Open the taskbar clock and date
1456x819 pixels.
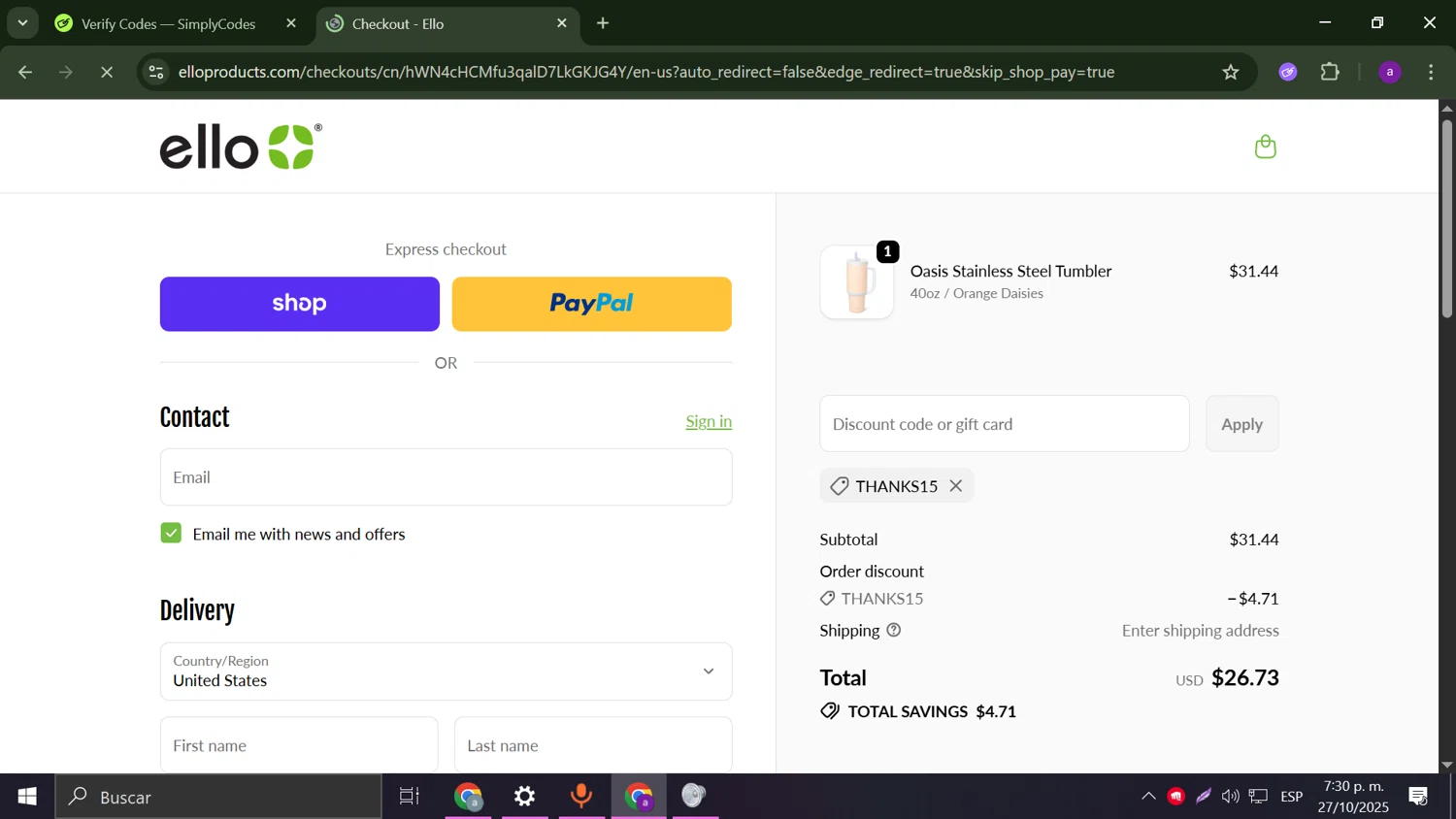point(1353,797)
